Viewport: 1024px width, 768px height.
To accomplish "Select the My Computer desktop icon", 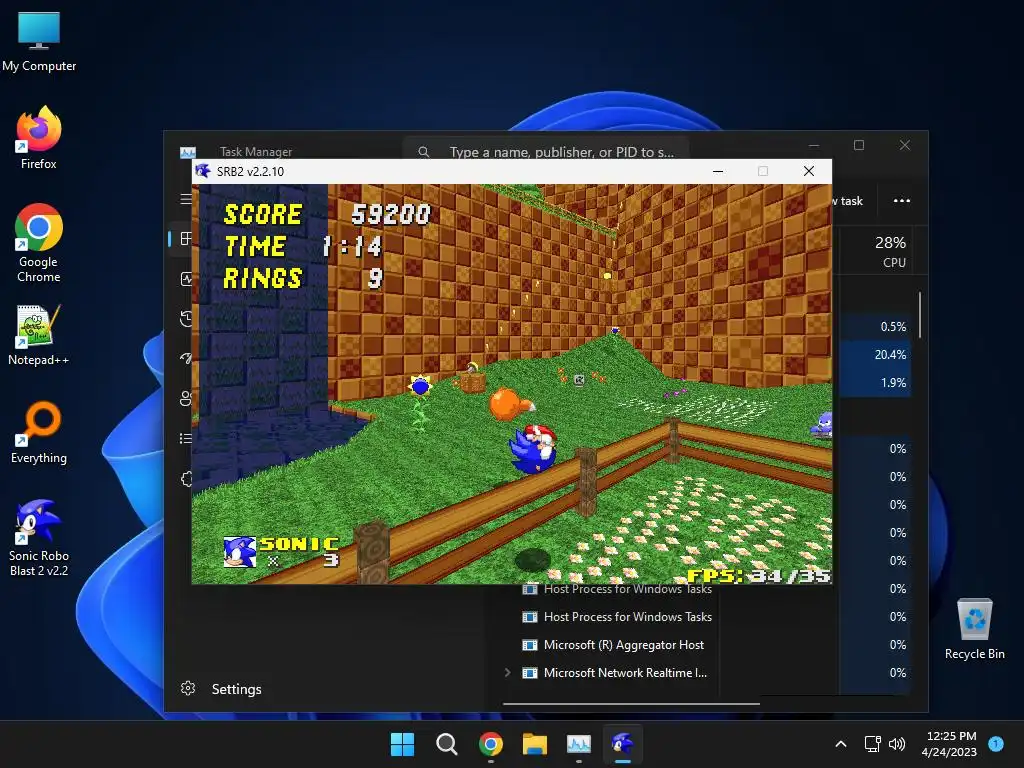I will tap(39, 40).
